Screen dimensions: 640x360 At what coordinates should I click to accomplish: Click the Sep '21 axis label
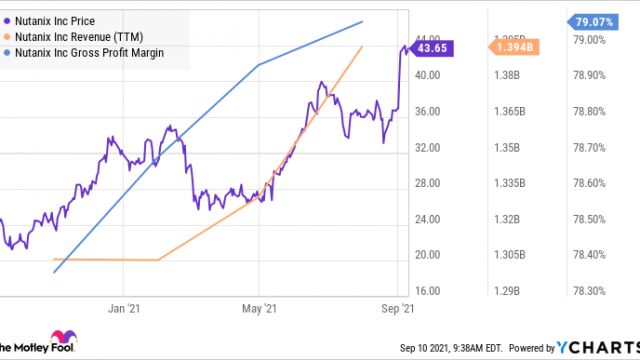pyautogui.click(x=398, y=309)
